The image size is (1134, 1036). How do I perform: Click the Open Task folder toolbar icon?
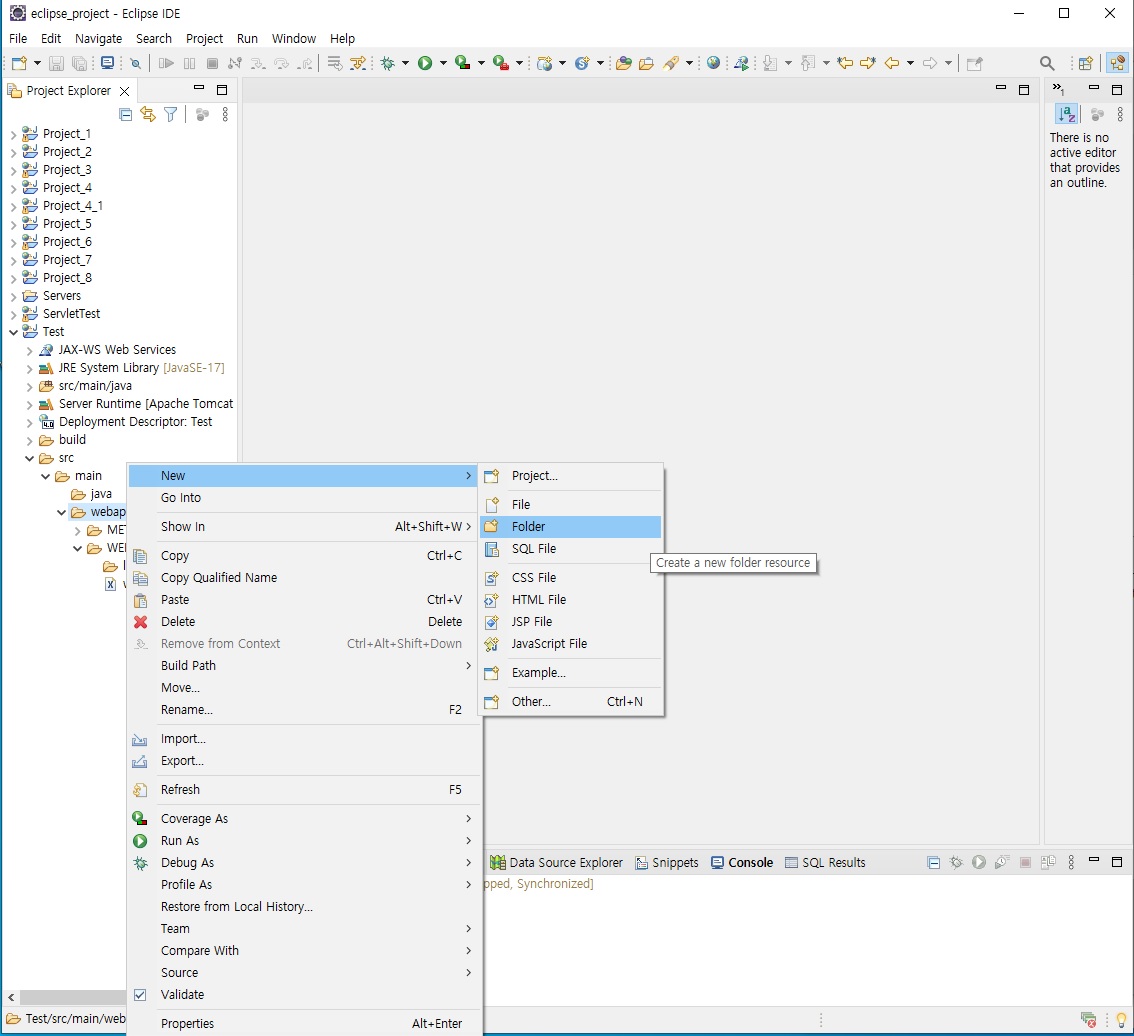646,63
